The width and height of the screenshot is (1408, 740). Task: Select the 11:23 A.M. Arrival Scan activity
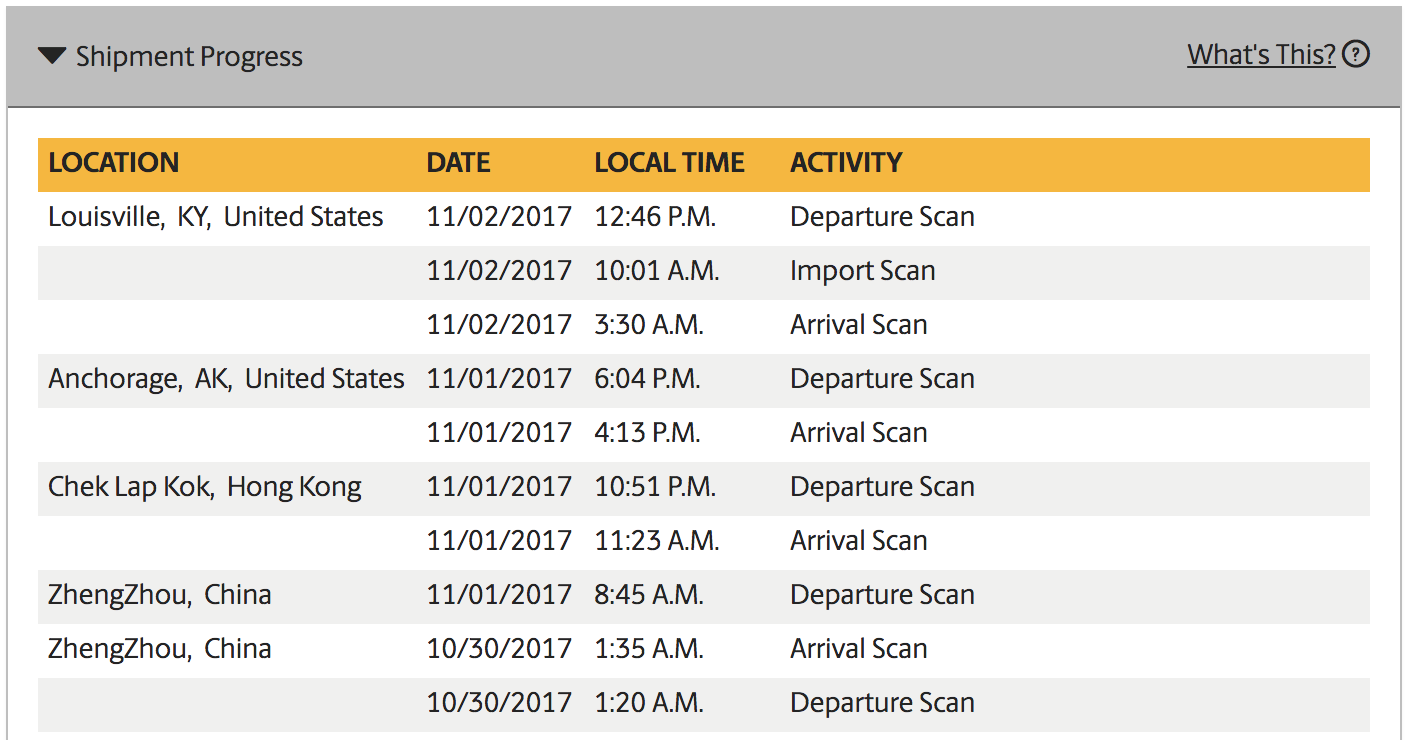point(859,541)
